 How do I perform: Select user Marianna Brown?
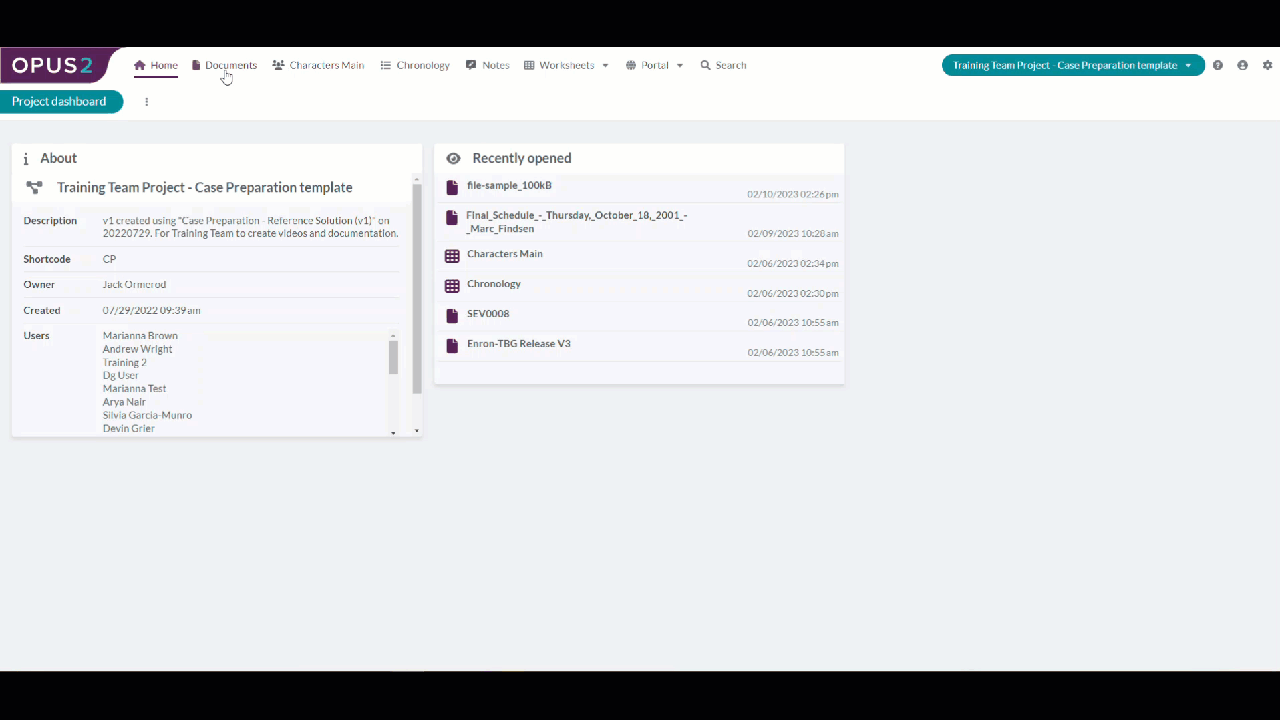[x=140, y=336]
